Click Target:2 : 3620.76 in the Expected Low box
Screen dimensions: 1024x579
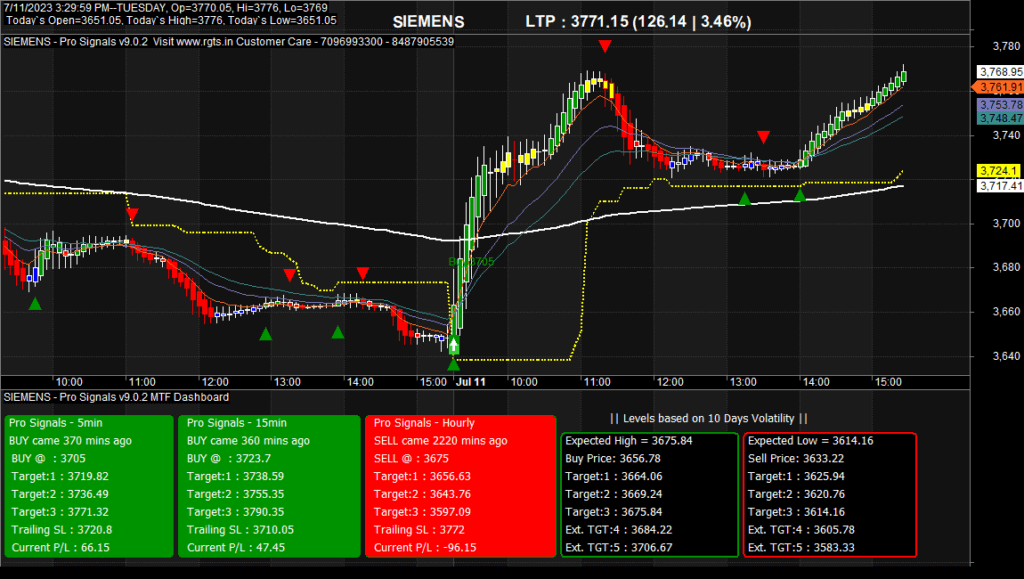(796, 494)
